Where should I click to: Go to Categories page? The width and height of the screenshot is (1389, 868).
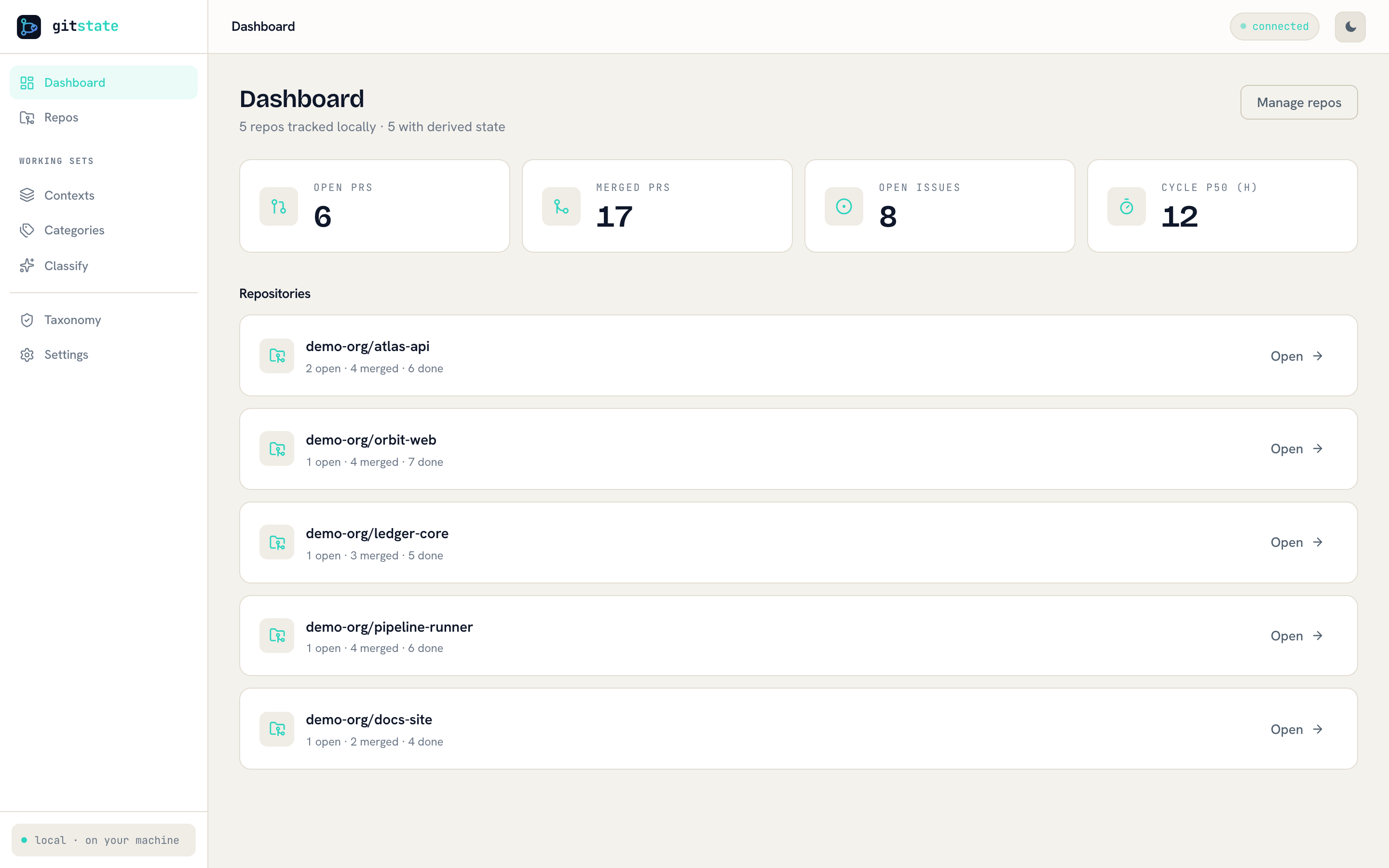[103, 230]
